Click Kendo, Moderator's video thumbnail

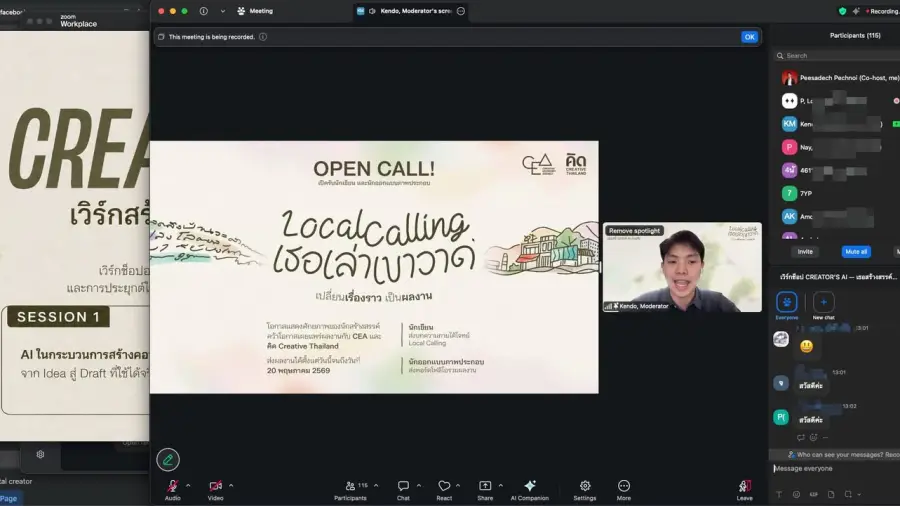pos(682,267)
